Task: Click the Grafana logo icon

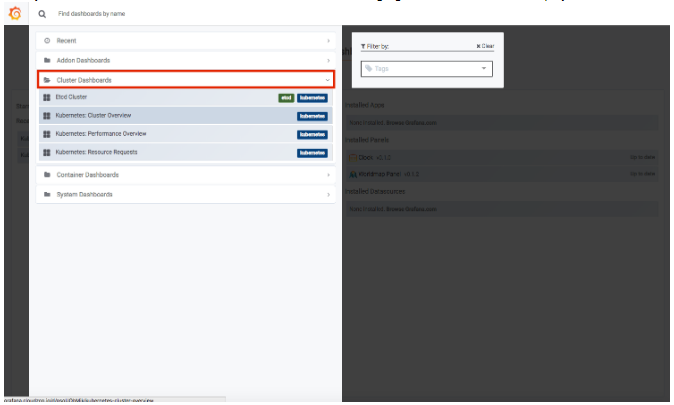Action: 15,13
